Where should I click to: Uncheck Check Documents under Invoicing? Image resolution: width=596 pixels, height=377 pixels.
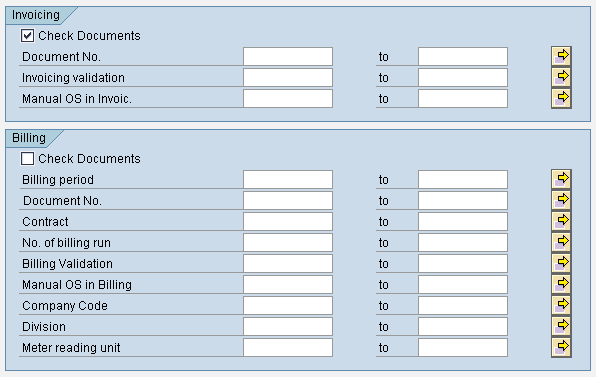coord(27,36)
